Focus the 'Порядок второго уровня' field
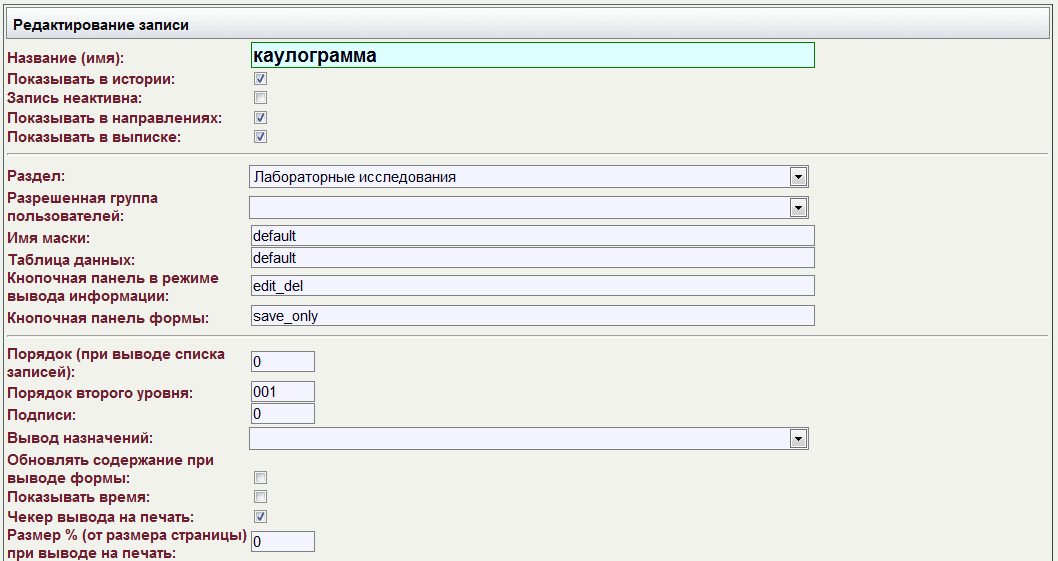The width and height of the screenshot is (1058, 561). click(x=283, y=392)
